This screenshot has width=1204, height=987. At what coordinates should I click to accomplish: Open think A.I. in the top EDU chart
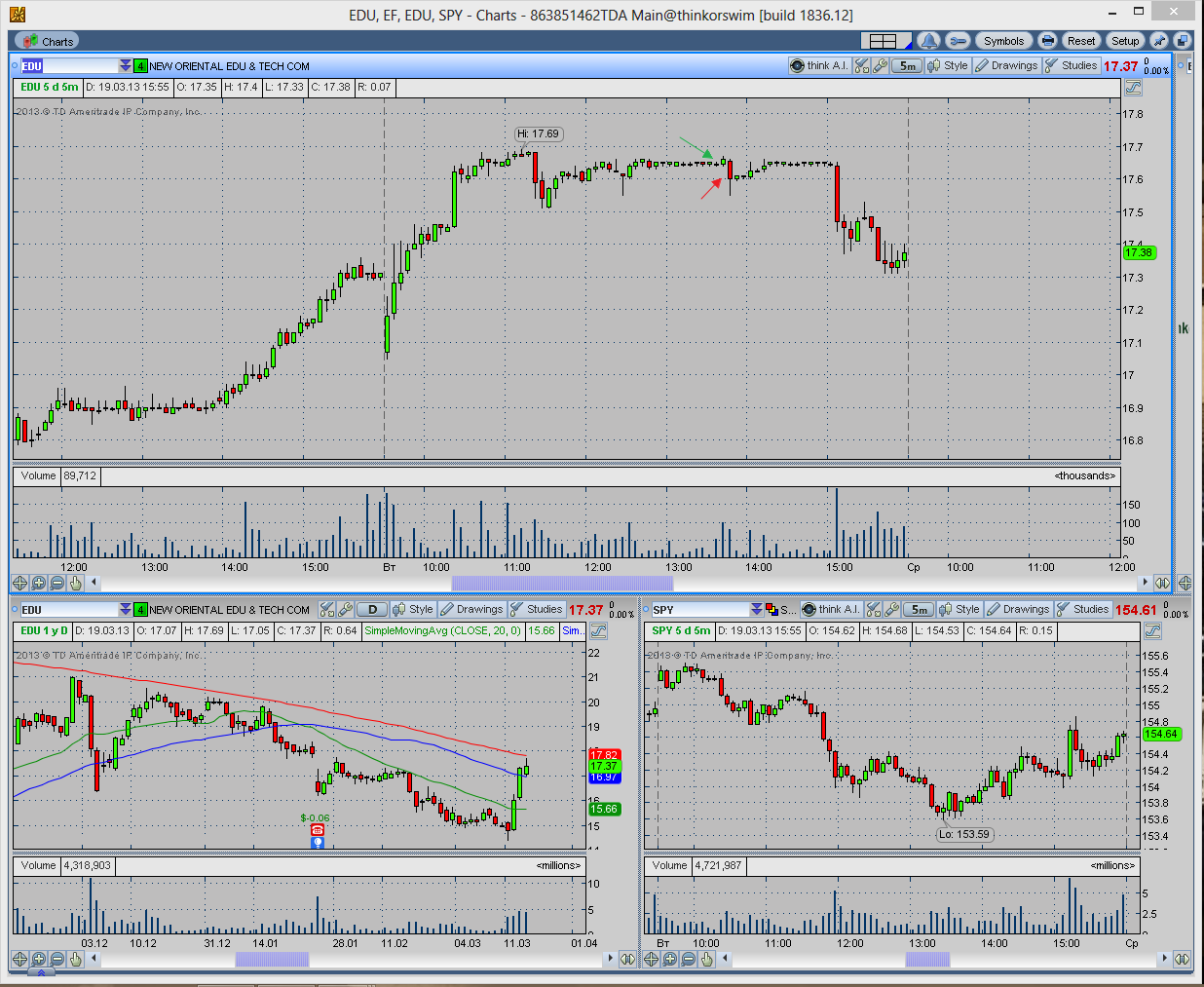tap(818, 65)
